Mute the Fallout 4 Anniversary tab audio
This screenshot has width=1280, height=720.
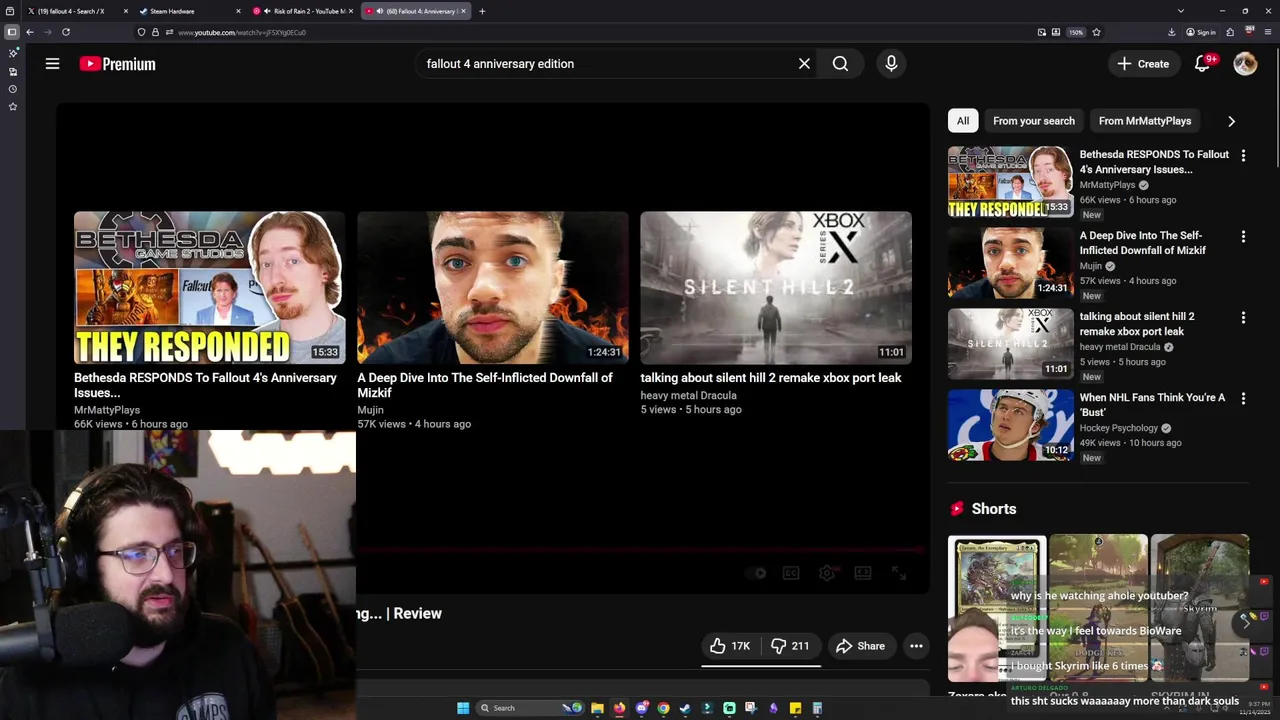[x=380, y=11]
